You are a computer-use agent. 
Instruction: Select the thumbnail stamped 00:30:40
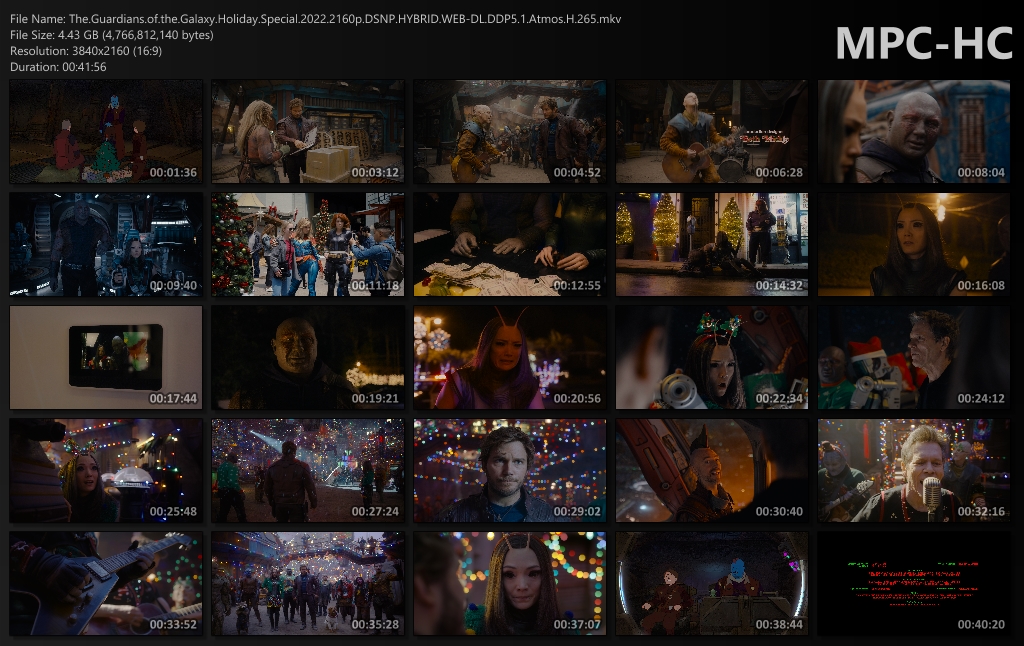(x=712, y=470)
